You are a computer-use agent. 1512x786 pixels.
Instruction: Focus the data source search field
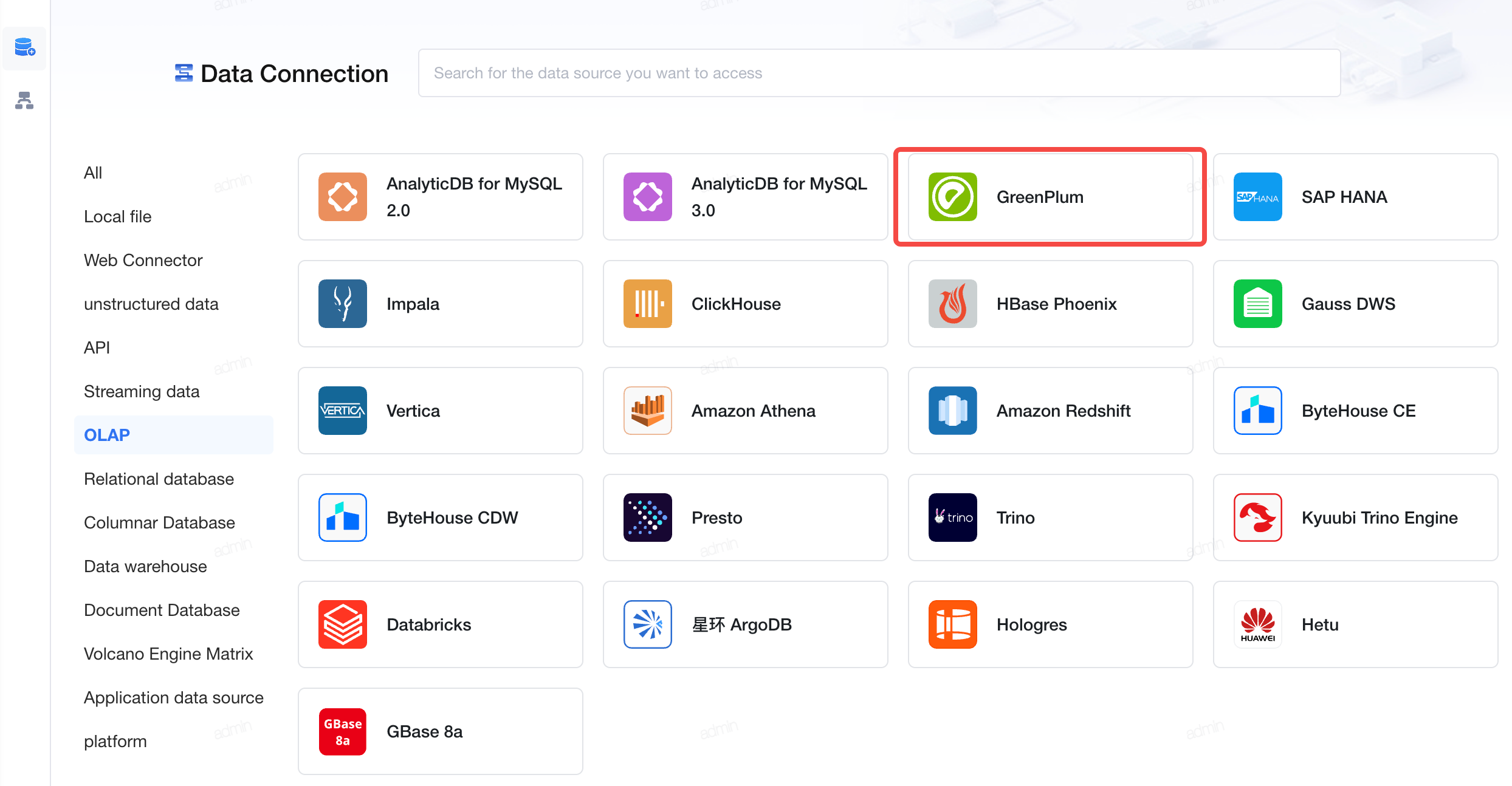(x=879, y=73)
